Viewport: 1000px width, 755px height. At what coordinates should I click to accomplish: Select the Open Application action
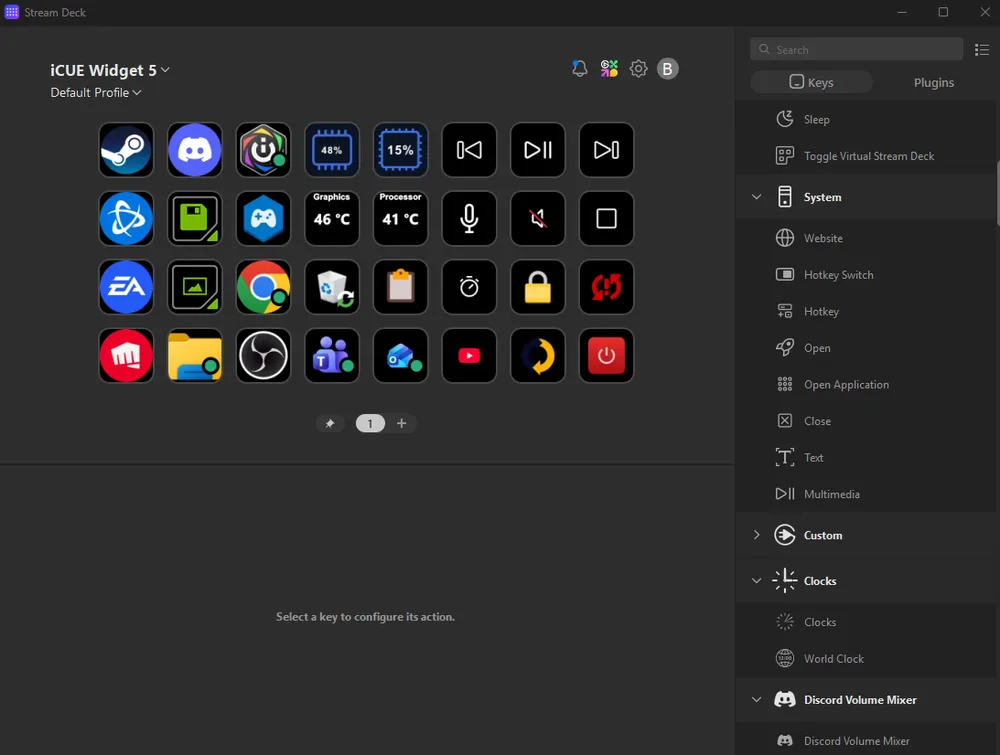pos(865,385)
